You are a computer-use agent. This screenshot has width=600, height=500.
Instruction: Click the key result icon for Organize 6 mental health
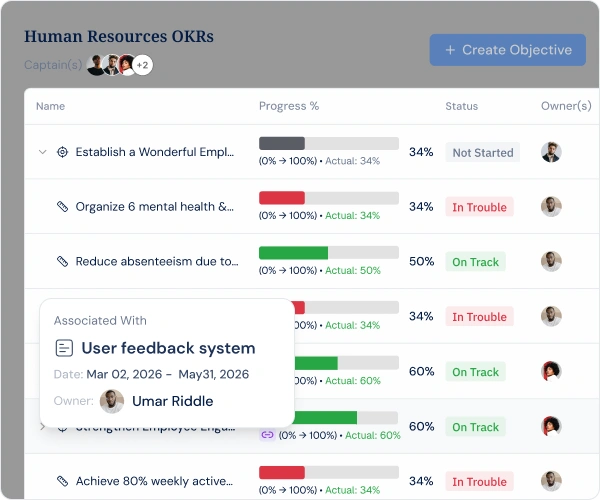[x=62, y=207]
